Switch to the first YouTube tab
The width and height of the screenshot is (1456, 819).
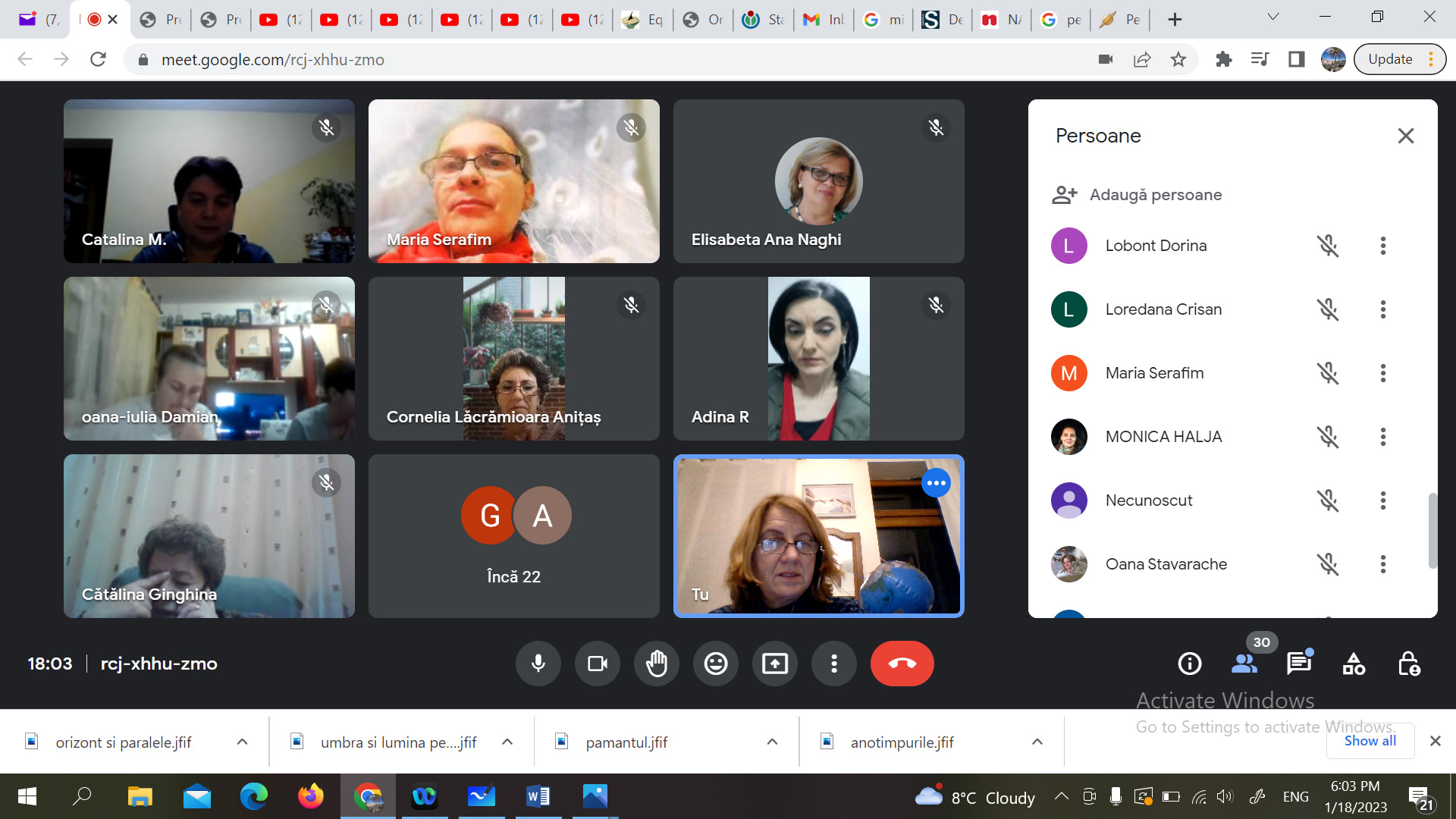coord(281,20)
